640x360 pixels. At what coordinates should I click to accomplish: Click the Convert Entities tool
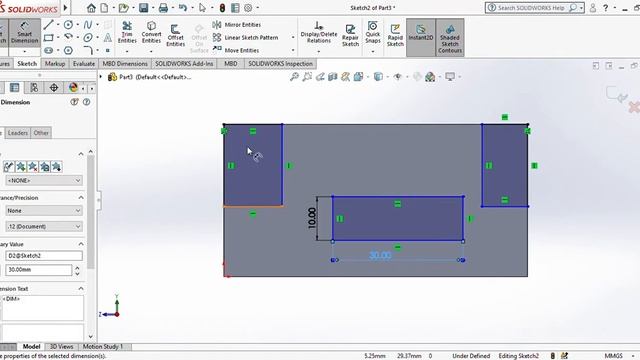coord(151,33)
